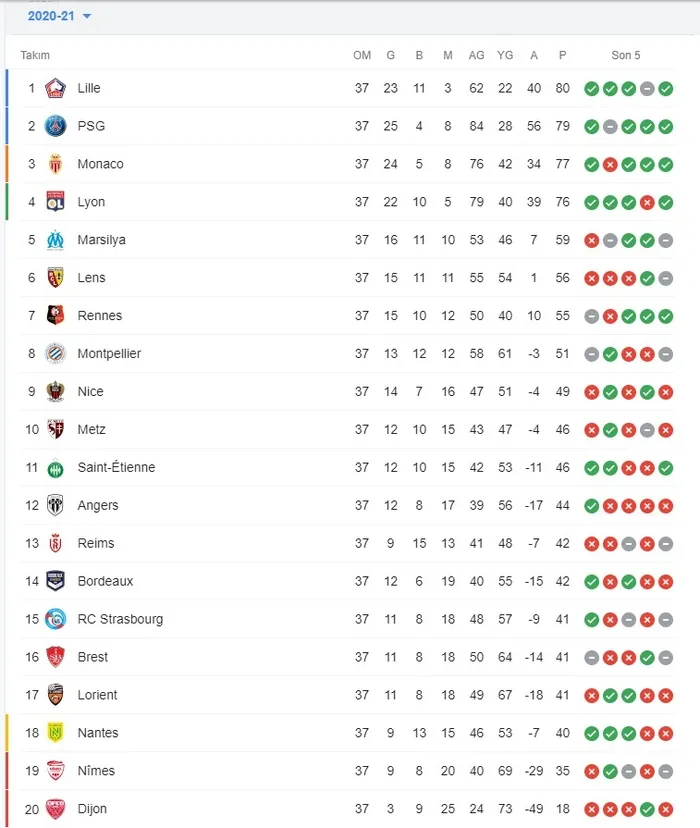Select the Takım column header
This screenshot has width=700, height=828.
36,55
